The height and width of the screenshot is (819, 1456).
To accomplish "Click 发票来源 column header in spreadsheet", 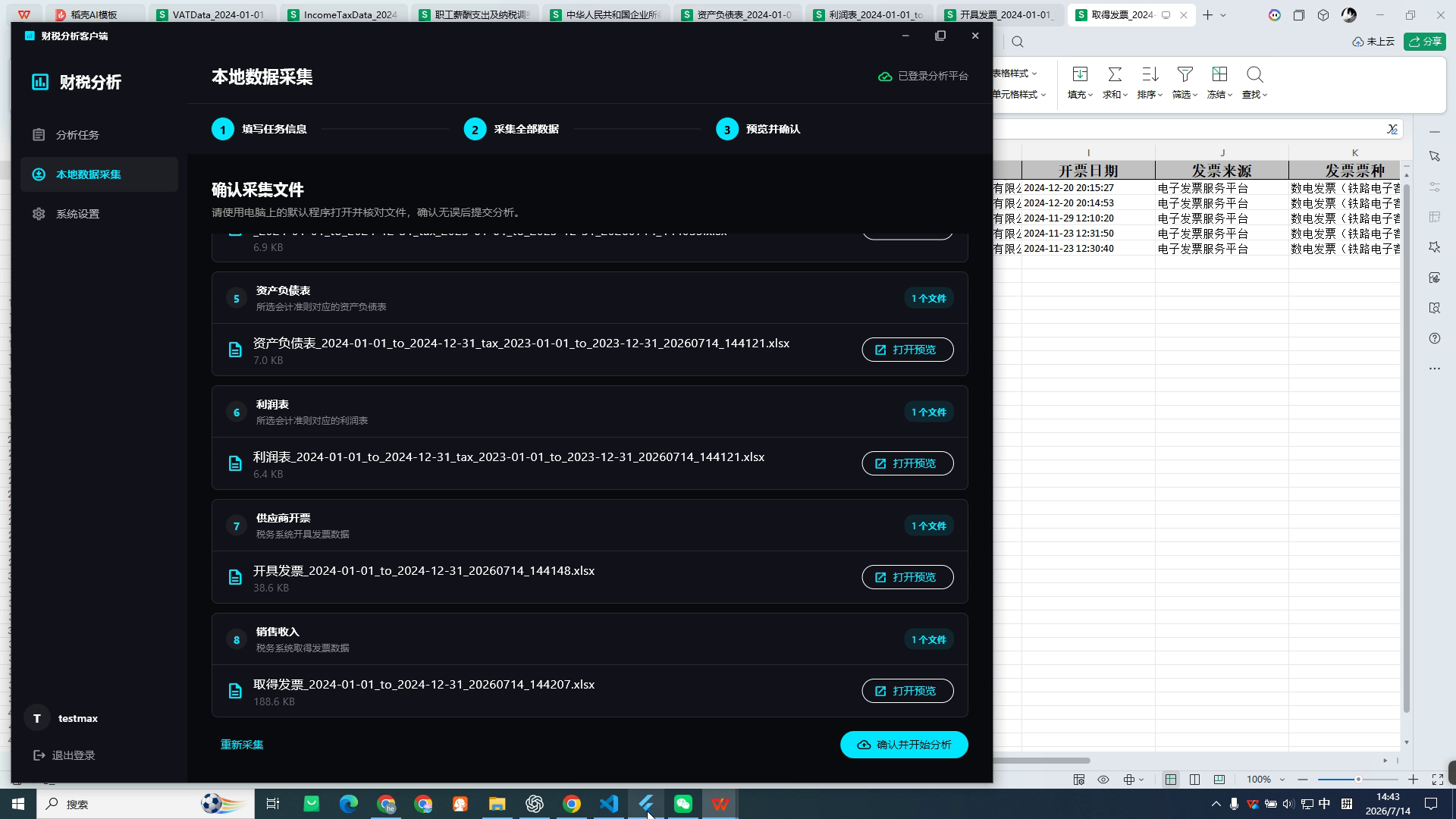I will (x=1222, y=171).
